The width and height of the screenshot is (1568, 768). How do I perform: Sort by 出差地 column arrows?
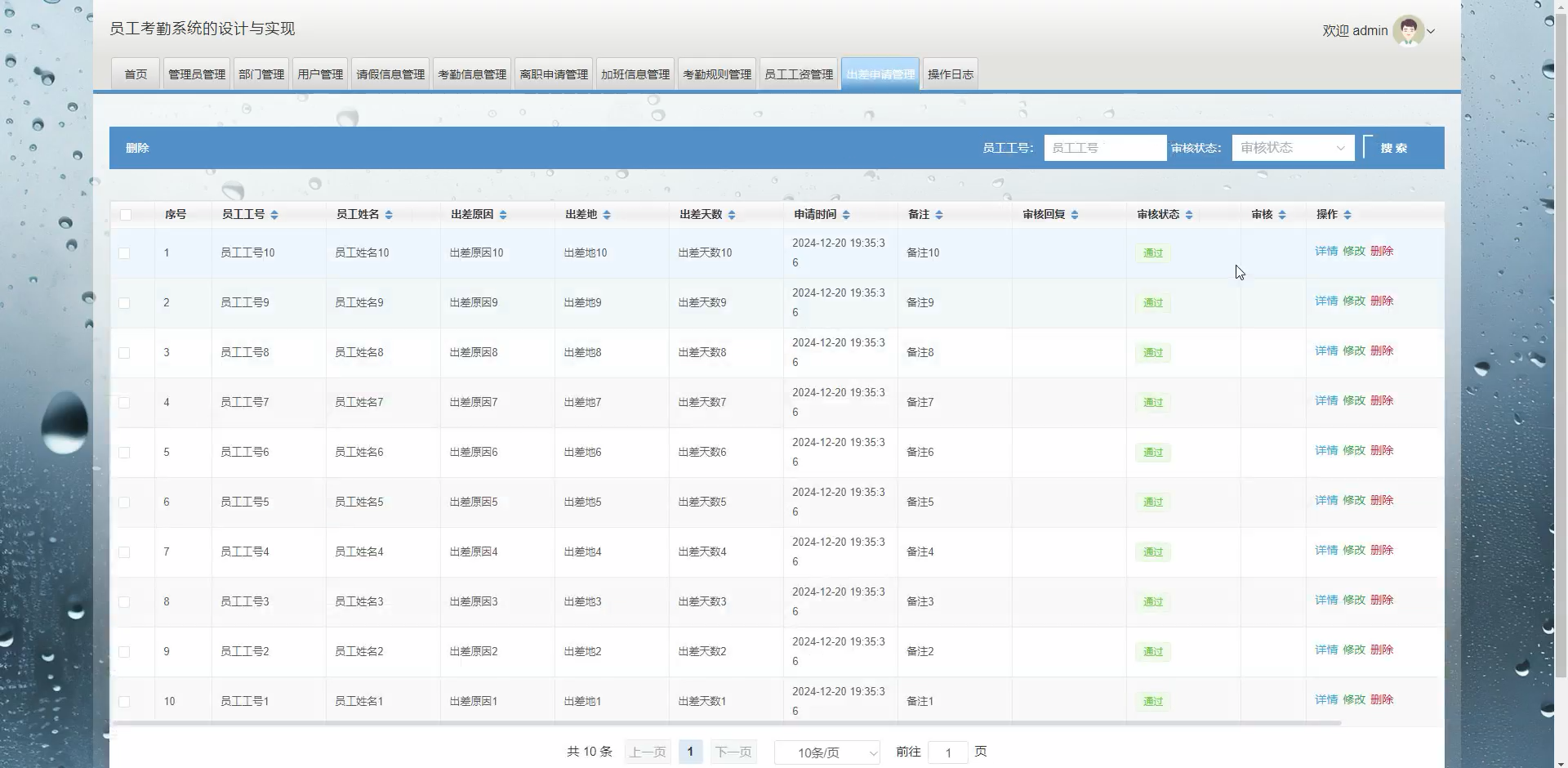pos(607,215)
